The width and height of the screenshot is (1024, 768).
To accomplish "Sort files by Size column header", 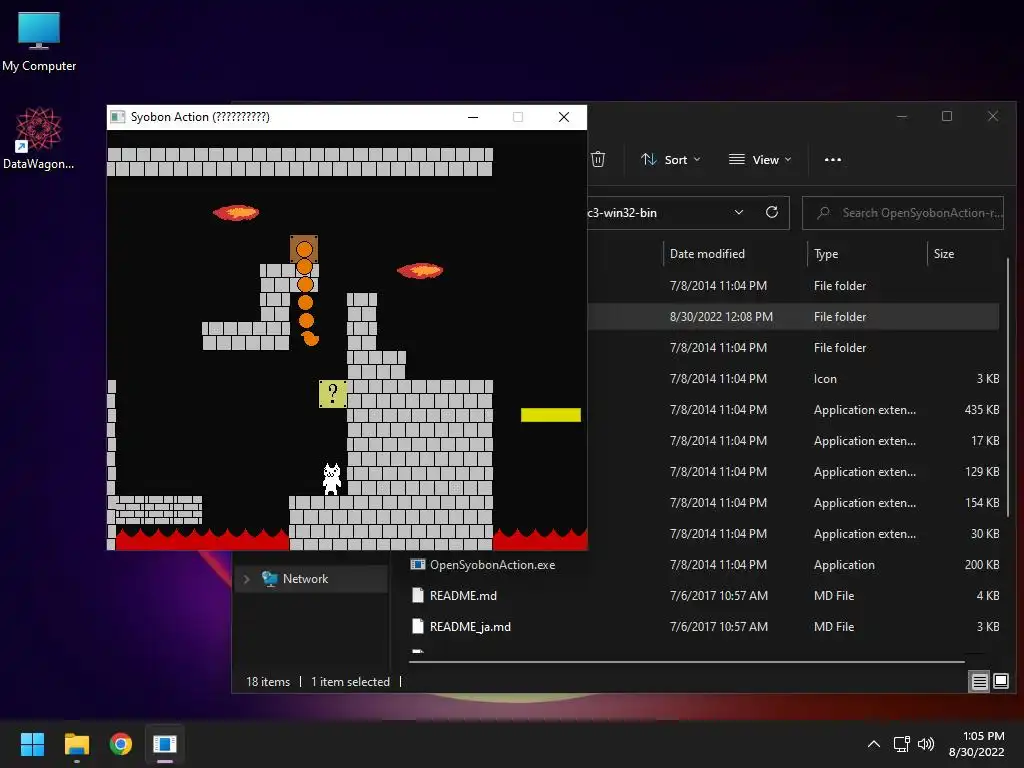I will [944, 254].
